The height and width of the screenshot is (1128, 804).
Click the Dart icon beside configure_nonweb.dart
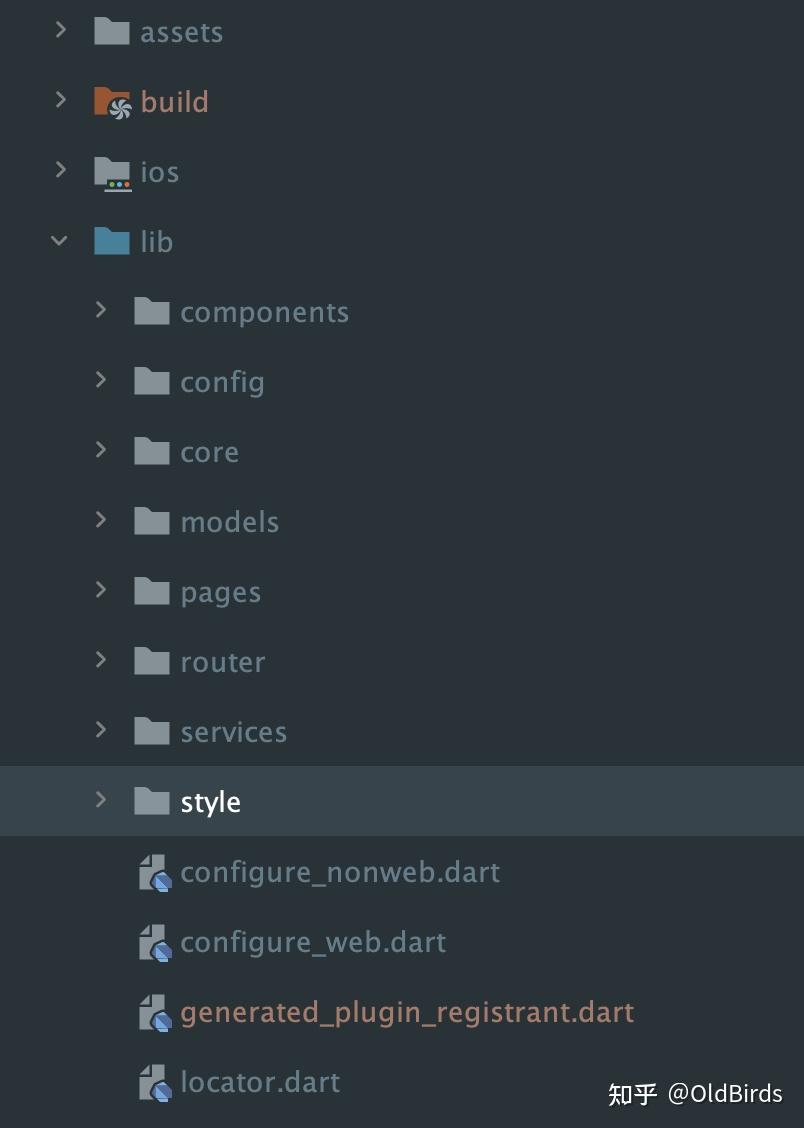[x=153, y=872]
